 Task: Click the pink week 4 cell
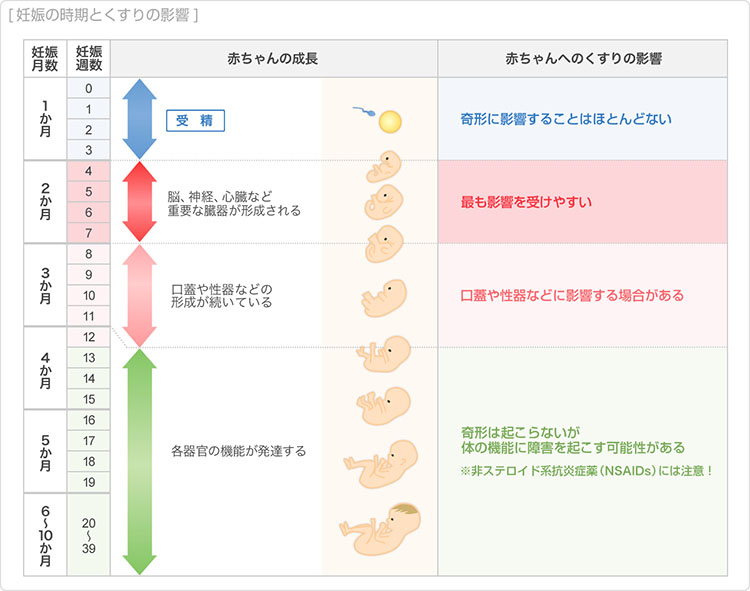pyautogui.click(x=89, y=171)
